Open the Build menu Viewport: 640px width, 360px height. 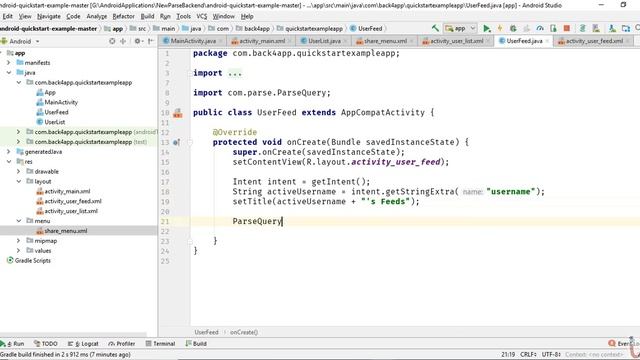[147, 16]
